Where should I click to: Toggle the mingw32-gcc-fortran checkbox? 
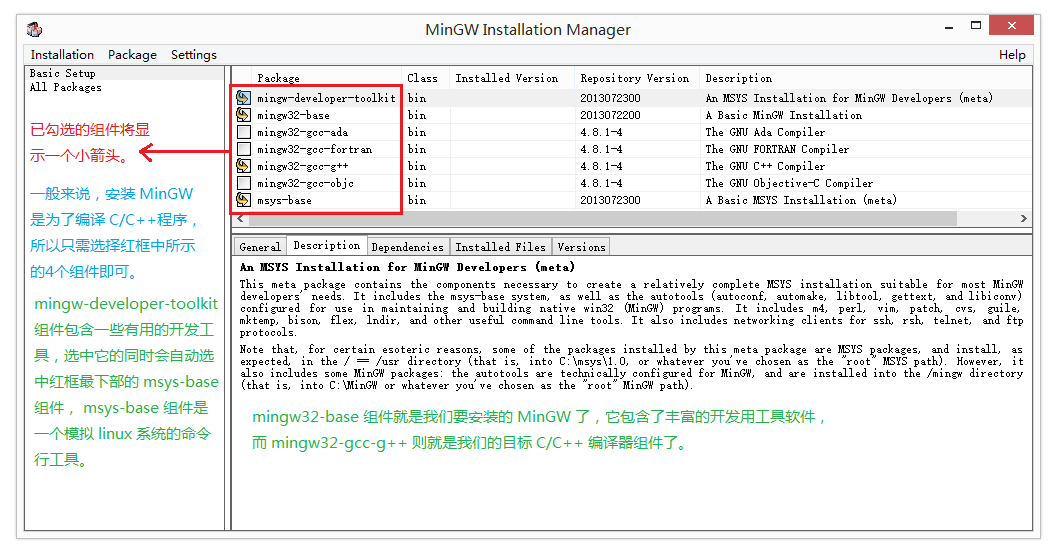pos(244,149)
